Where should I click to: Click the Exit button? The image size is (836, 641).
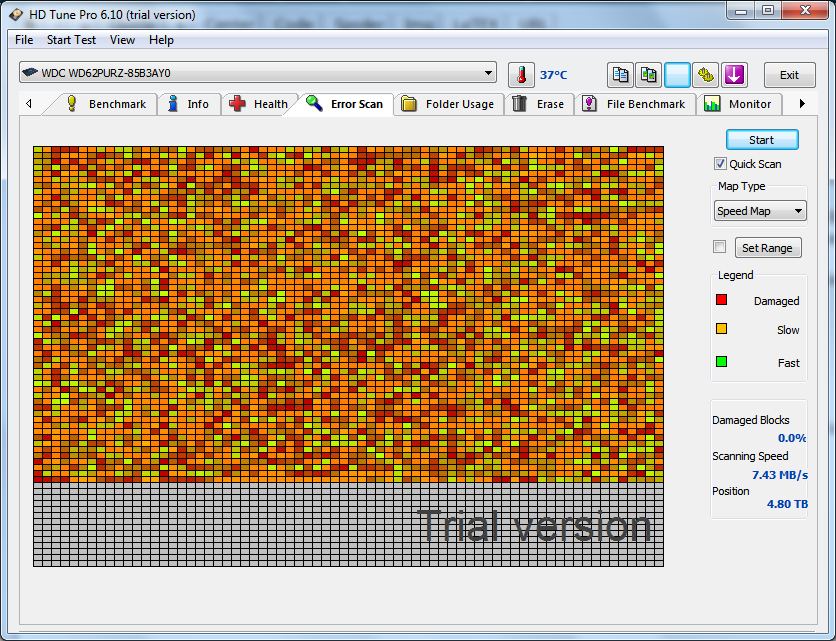pos(789,75)
